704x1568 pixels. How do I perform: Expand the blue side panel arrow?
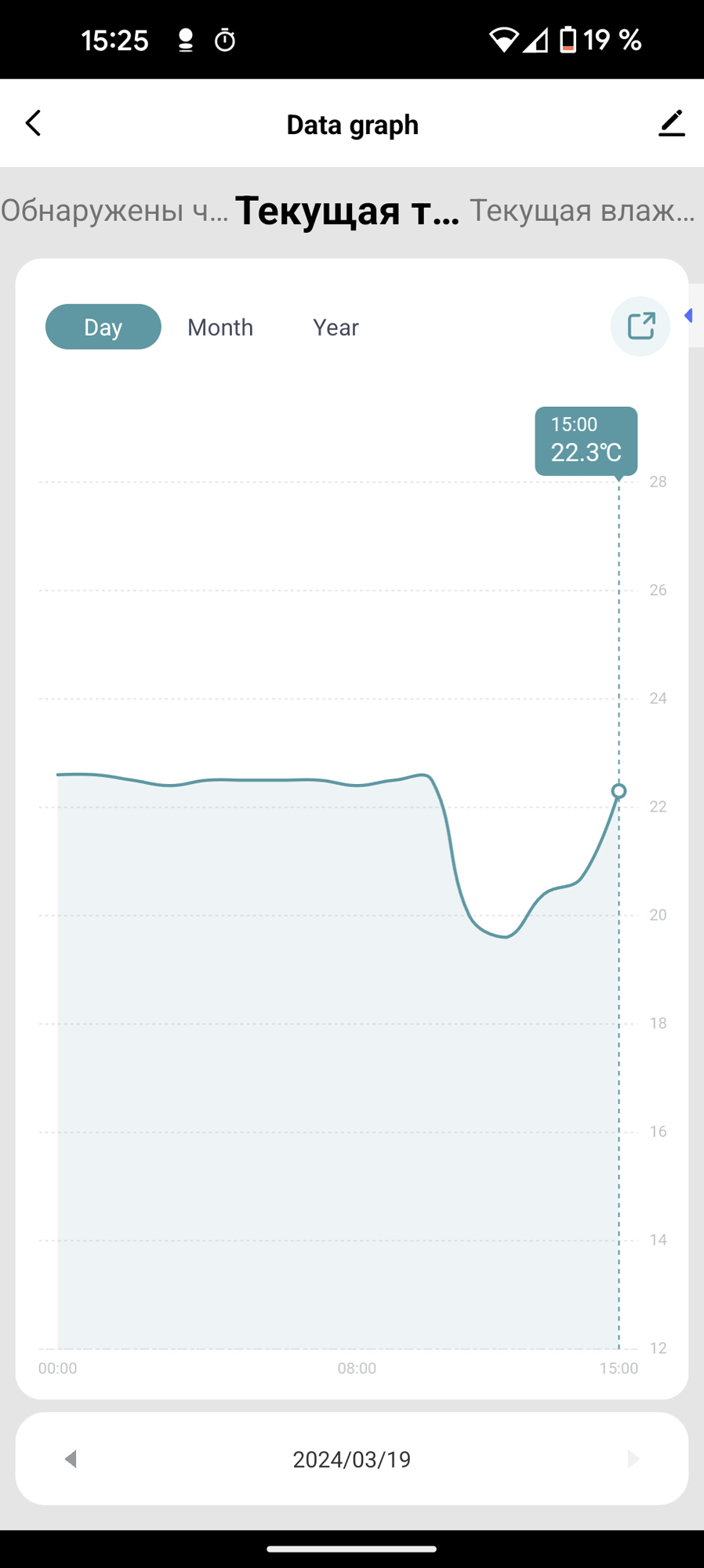point(689,315)
